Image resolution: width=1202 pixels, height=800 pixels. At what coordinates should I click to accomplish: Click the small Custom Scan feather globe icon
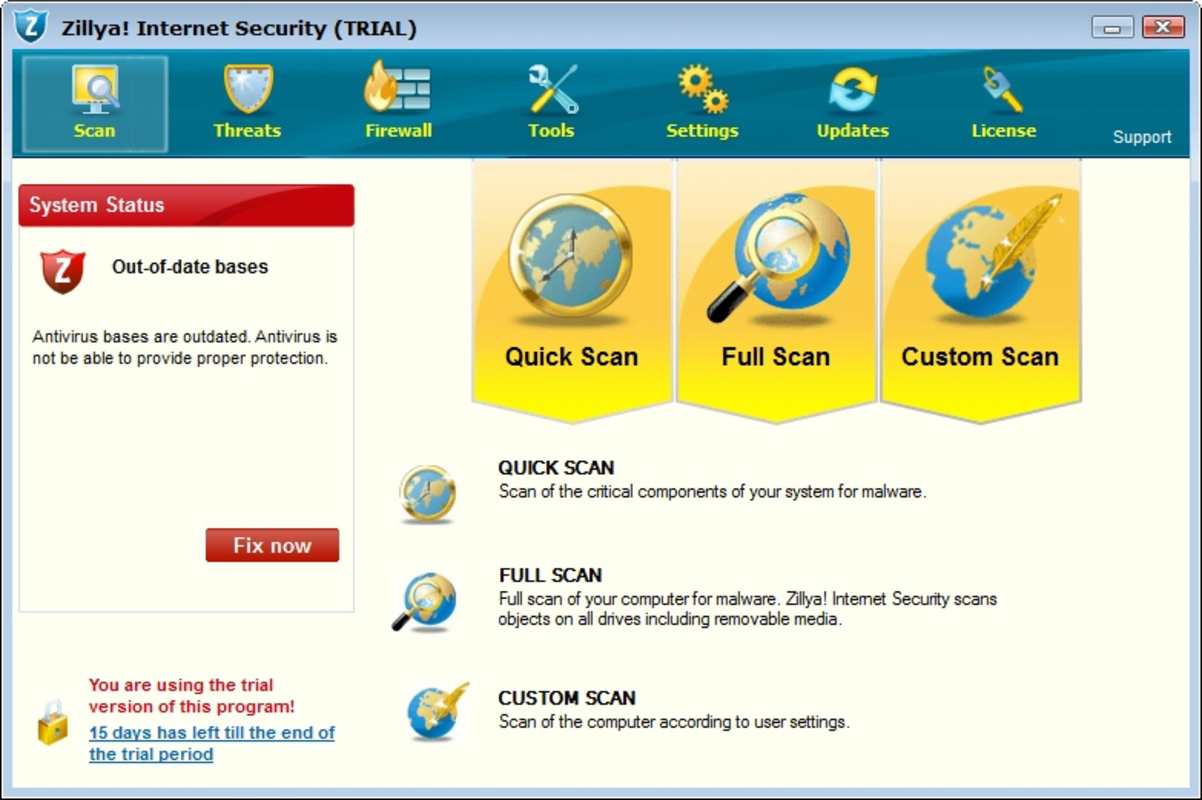(438, 710)
